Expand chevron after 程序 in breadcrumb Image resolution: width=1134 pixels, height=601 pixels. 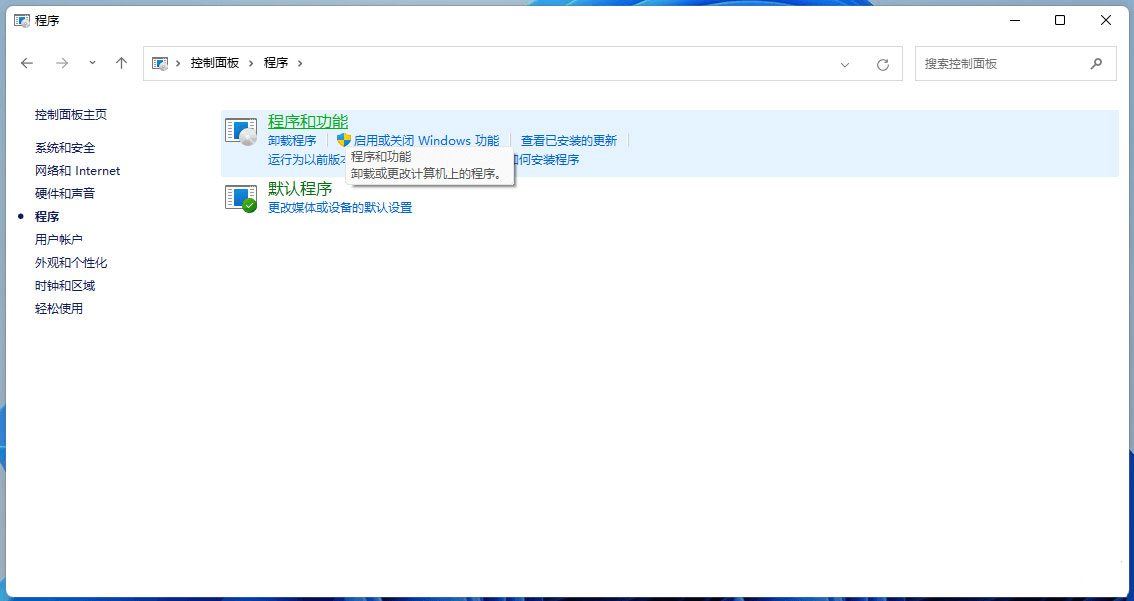pos(299,63)
